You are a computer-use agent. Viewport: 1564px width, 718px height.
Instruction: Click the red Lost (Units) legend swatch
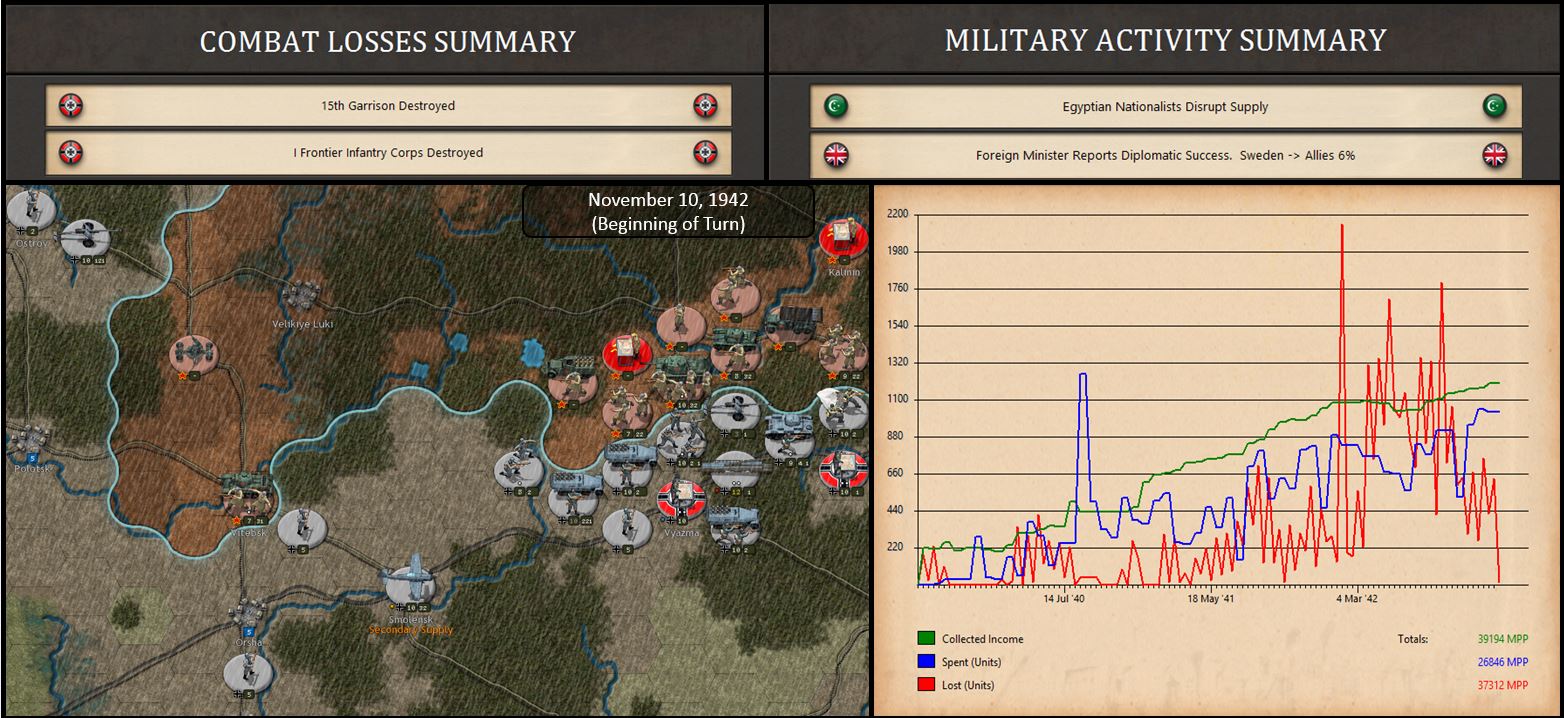926,685
